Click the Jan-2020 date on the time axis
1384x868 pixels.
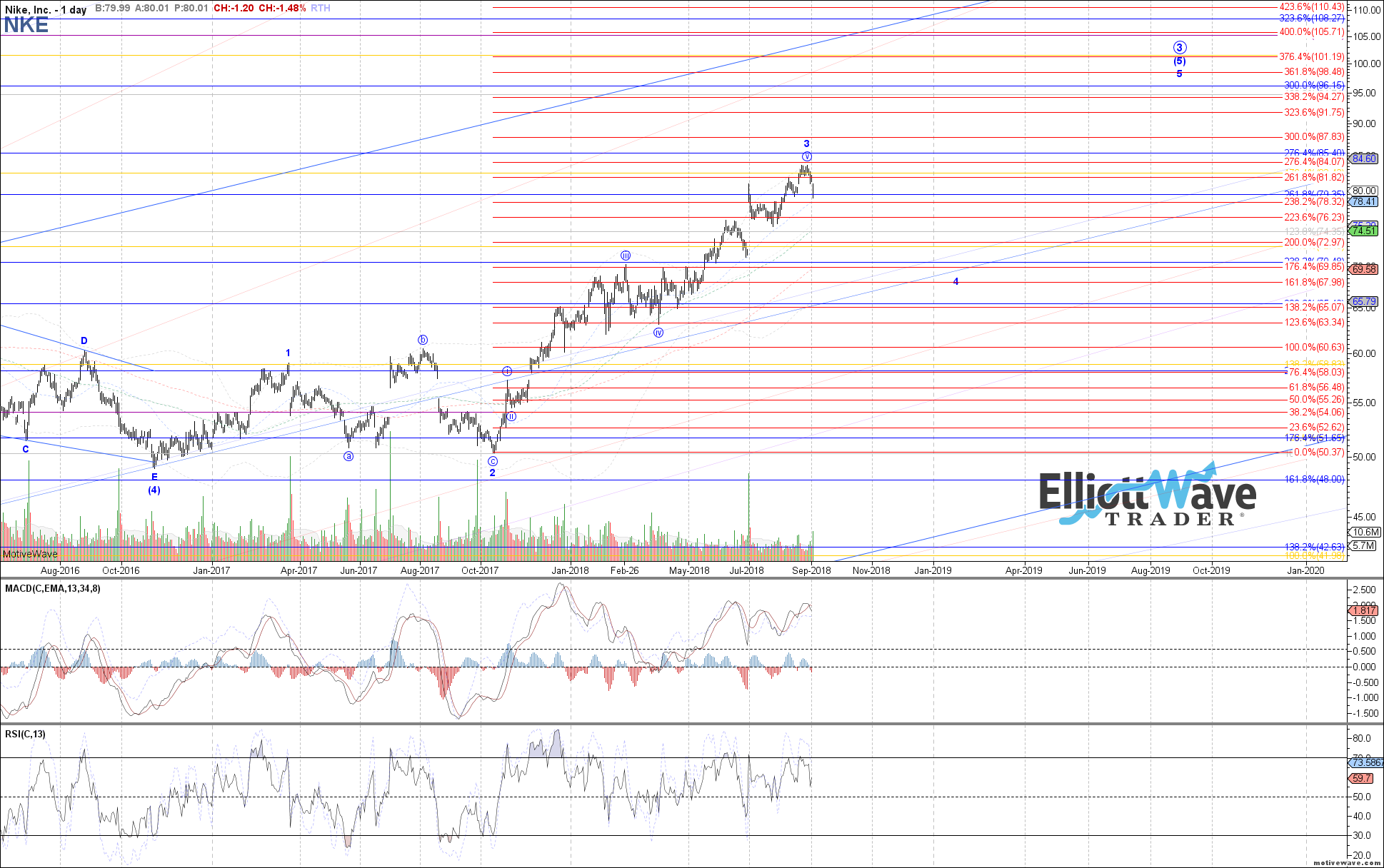[1306, 570]
